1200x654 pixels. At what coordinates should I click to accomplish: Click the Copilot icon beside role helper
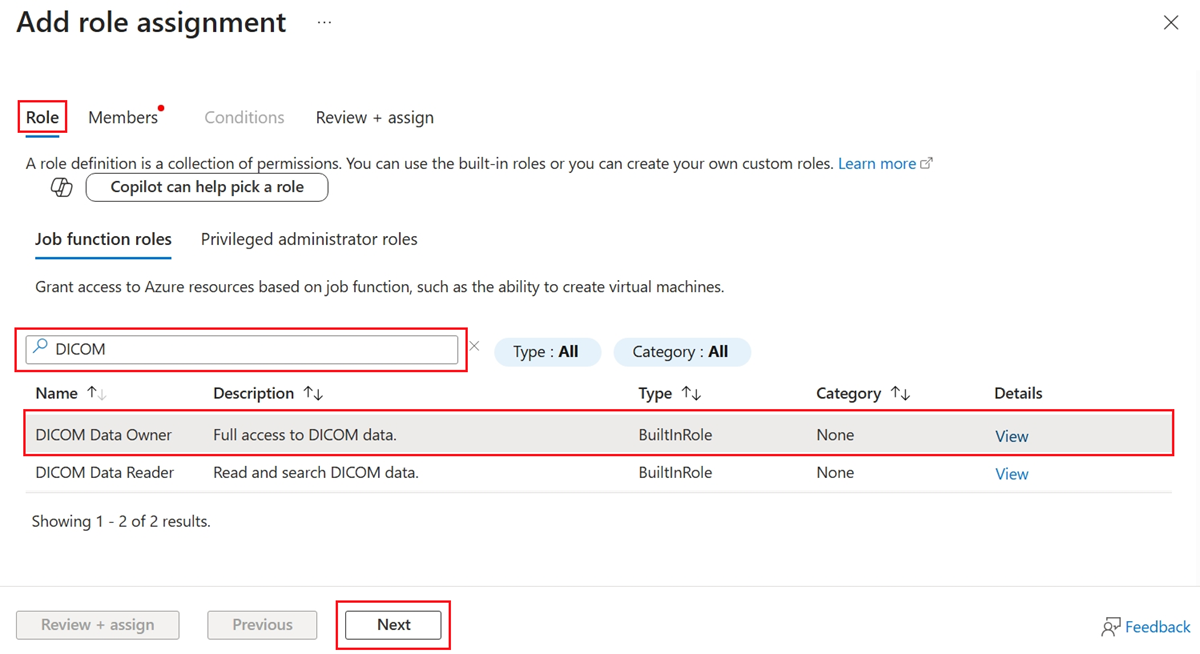tap(62, 188)
